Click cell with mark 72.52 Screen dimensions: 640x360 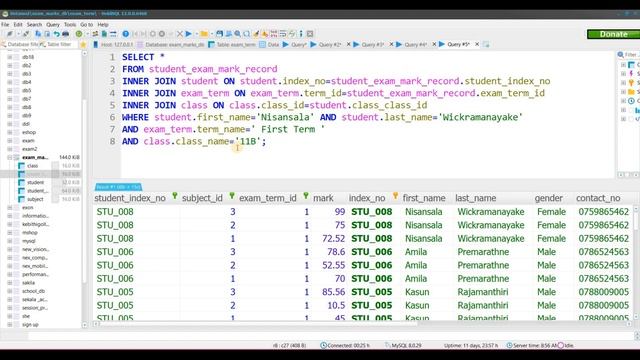click(333, 238)
